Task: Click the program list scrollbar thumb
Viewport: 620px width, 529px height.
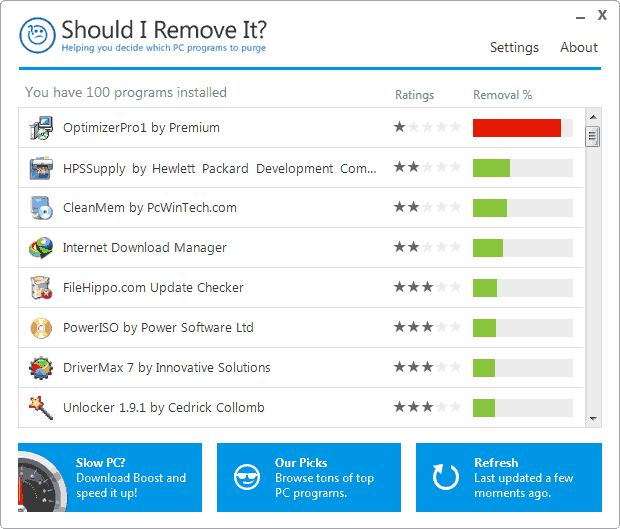Action: coord(593,136)
